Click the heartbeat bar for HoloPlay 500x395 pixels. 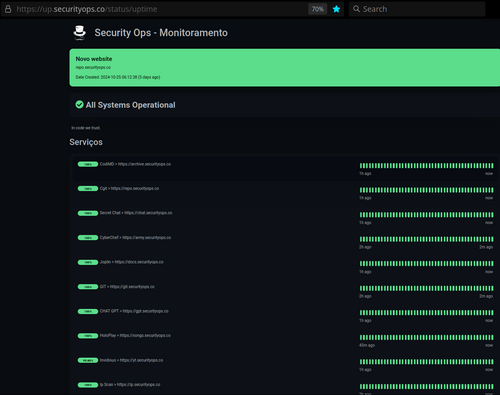[426, 337]
